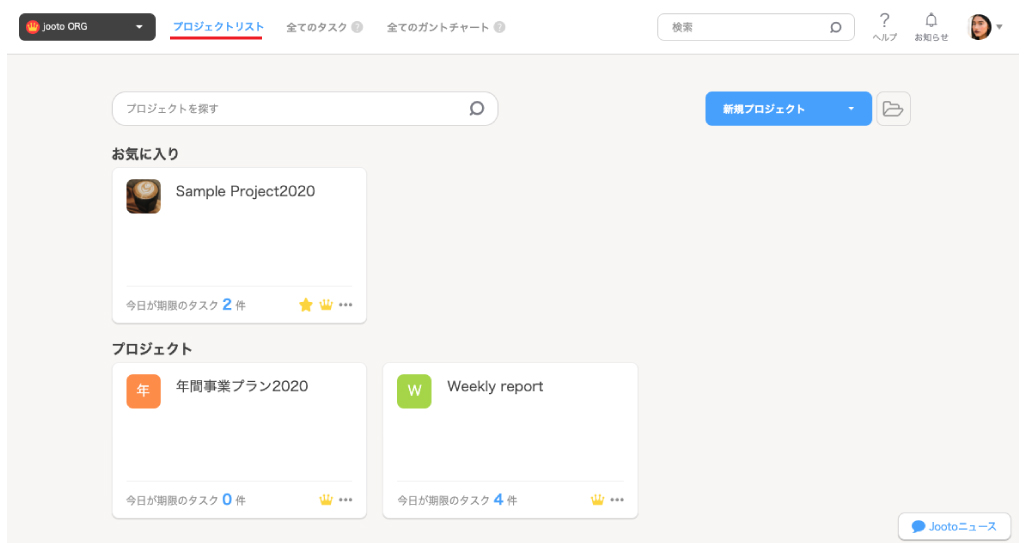Image resolution: width=1025 pixels, height=543 pixels.
Task: Click the 新規プロジェクト button
Action: [765, 109]
